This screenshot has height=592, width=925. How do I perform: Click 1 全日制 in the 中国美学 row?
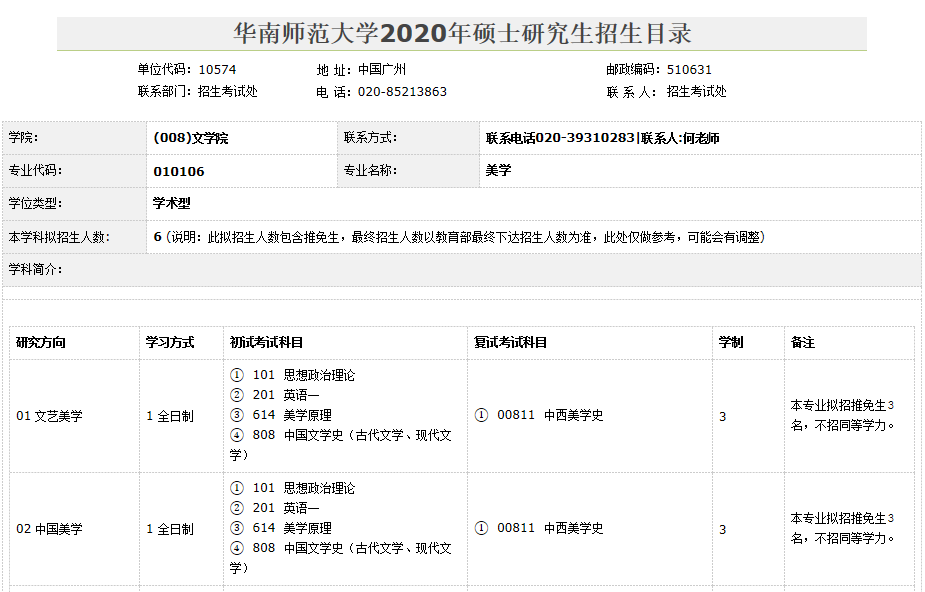coord(170,529)
